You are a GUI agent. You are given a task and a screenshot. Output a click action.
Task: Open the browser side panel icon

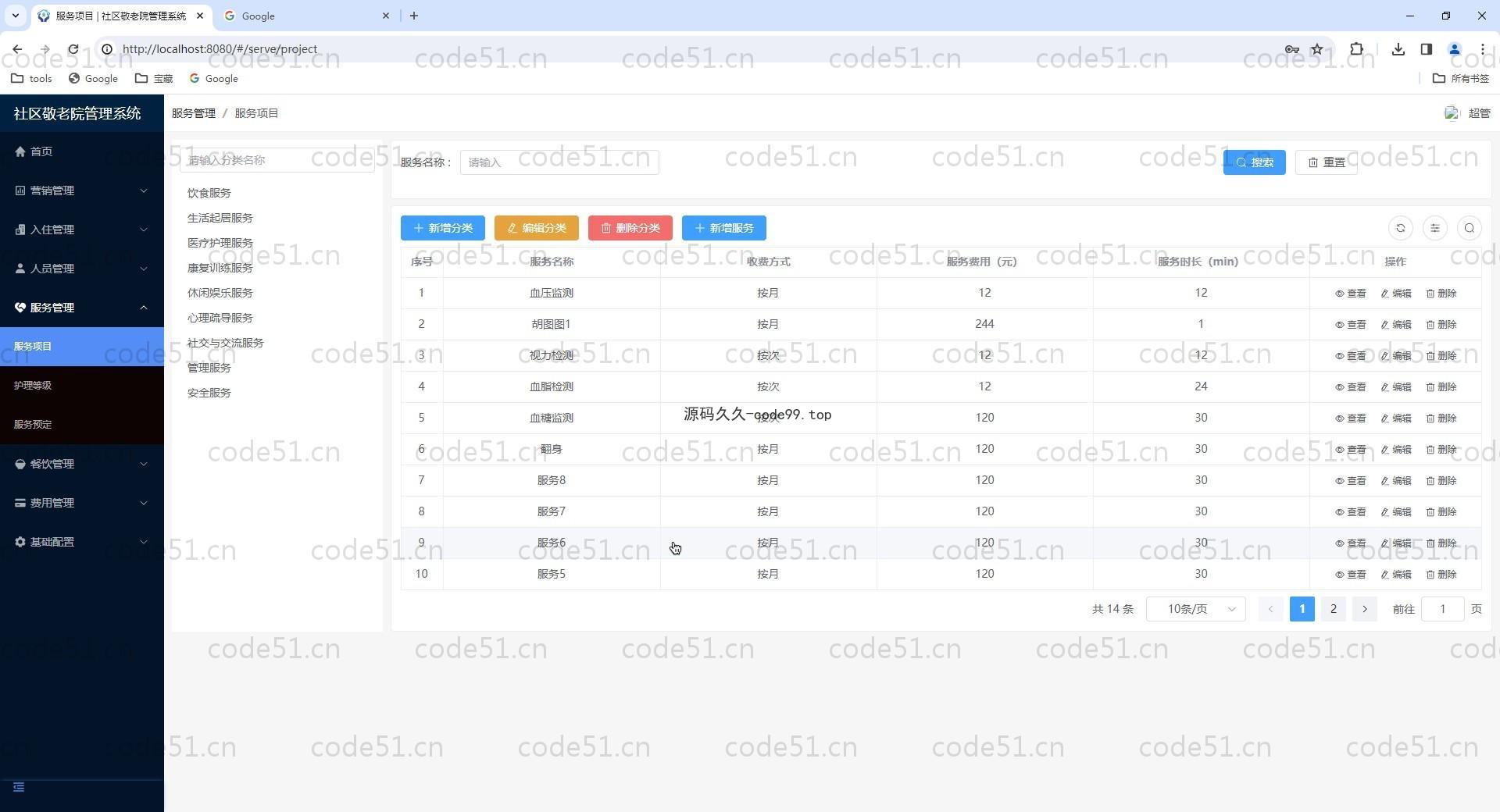click(x=1427, y=49)
